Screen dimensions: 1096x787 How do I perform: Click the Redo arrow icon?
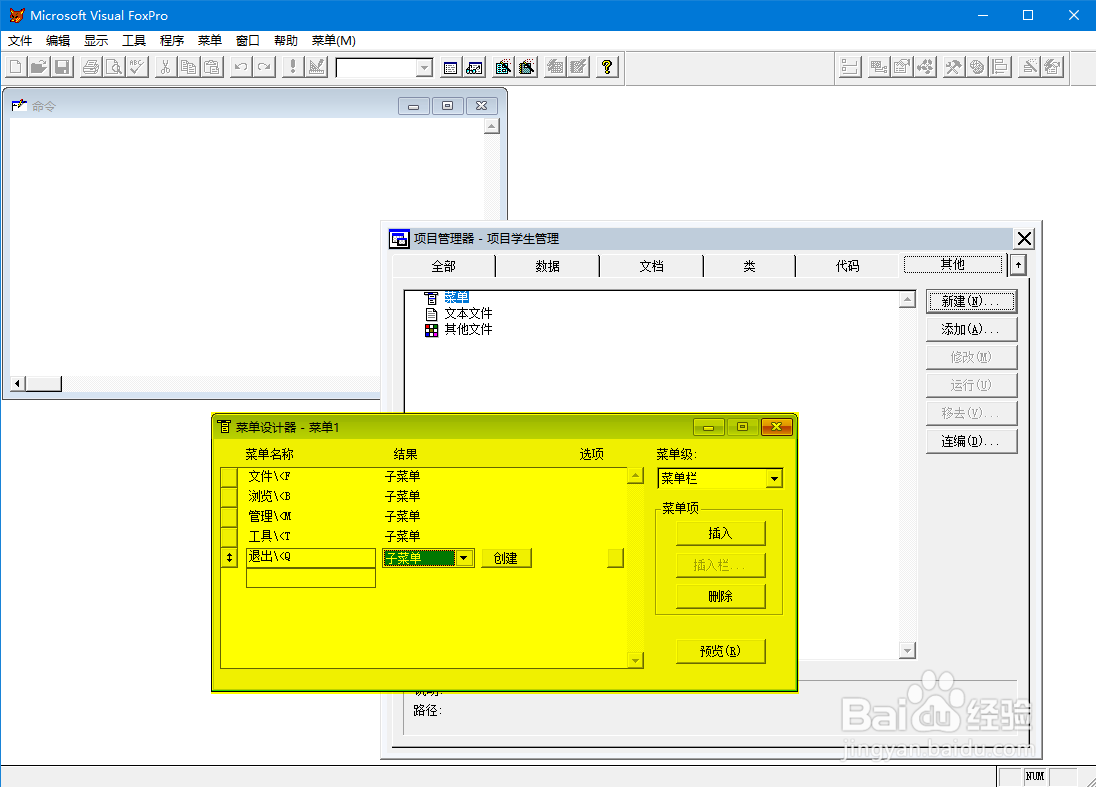point(264,67)
